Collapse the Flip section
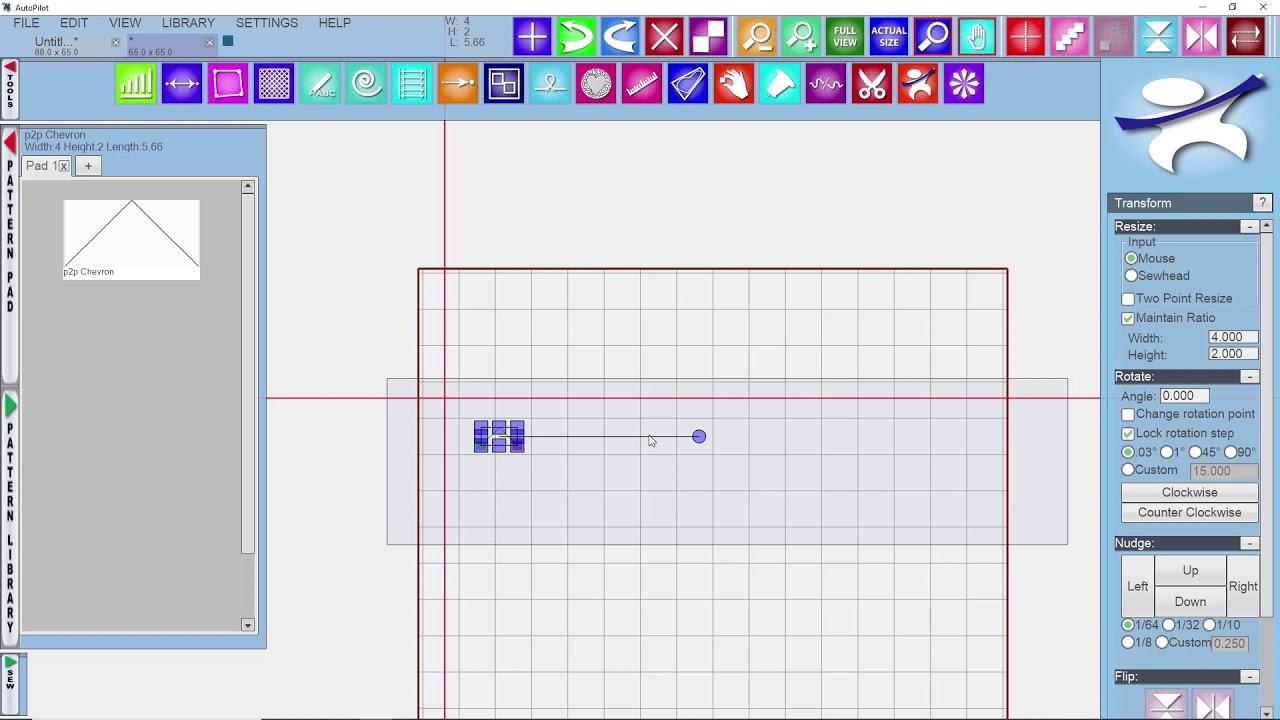 (1249, 677)
